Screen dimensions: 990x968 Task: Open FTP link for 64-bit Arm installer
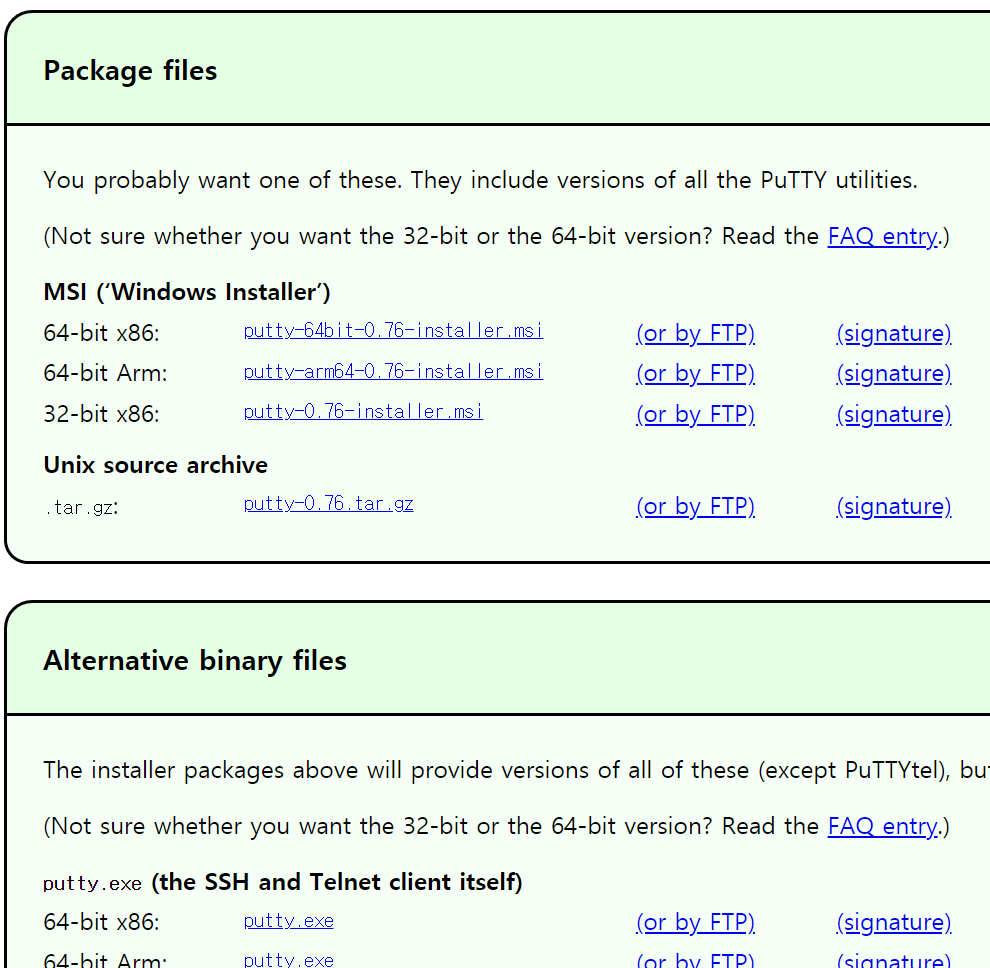tap(694, 373)
